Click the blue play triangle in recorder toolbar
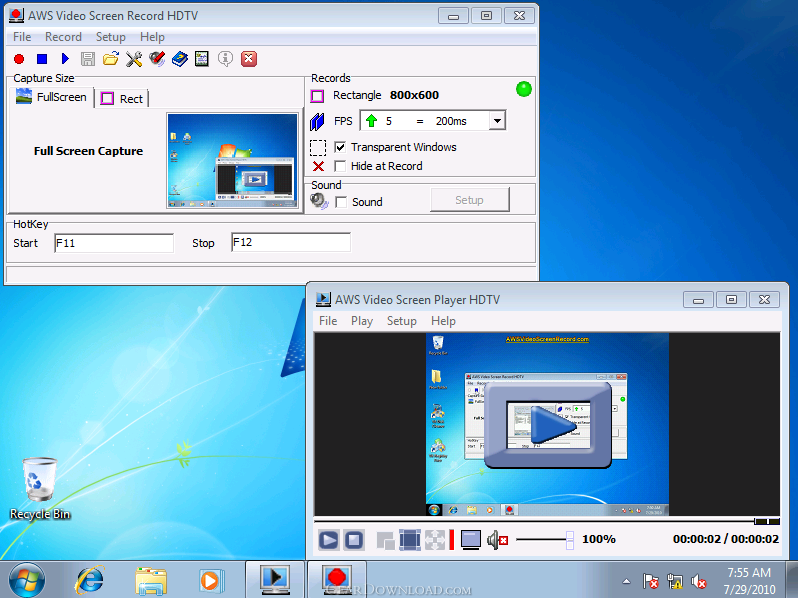The width and height of the screenshot is (798, 598). pos(65,59)
